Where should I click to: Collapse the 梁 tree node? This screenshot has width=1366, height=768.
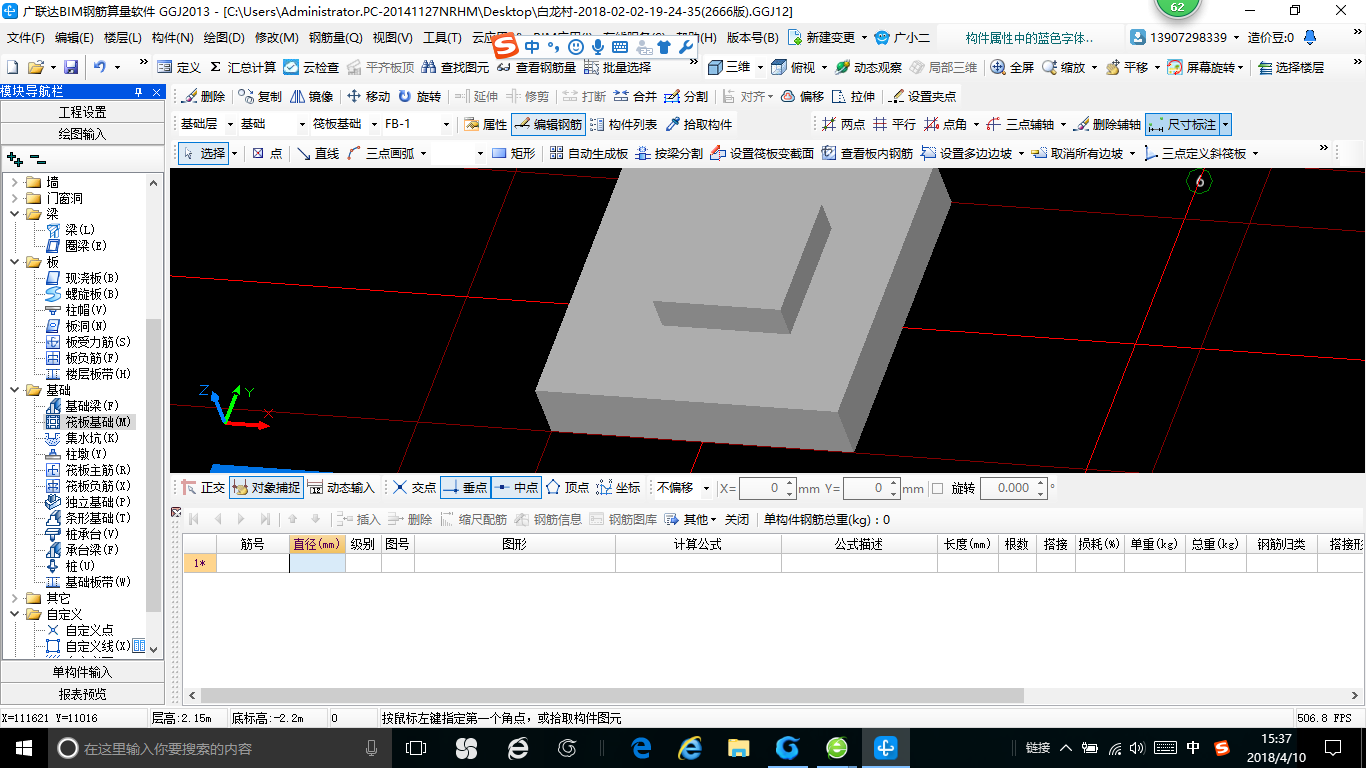click(14, 214)
